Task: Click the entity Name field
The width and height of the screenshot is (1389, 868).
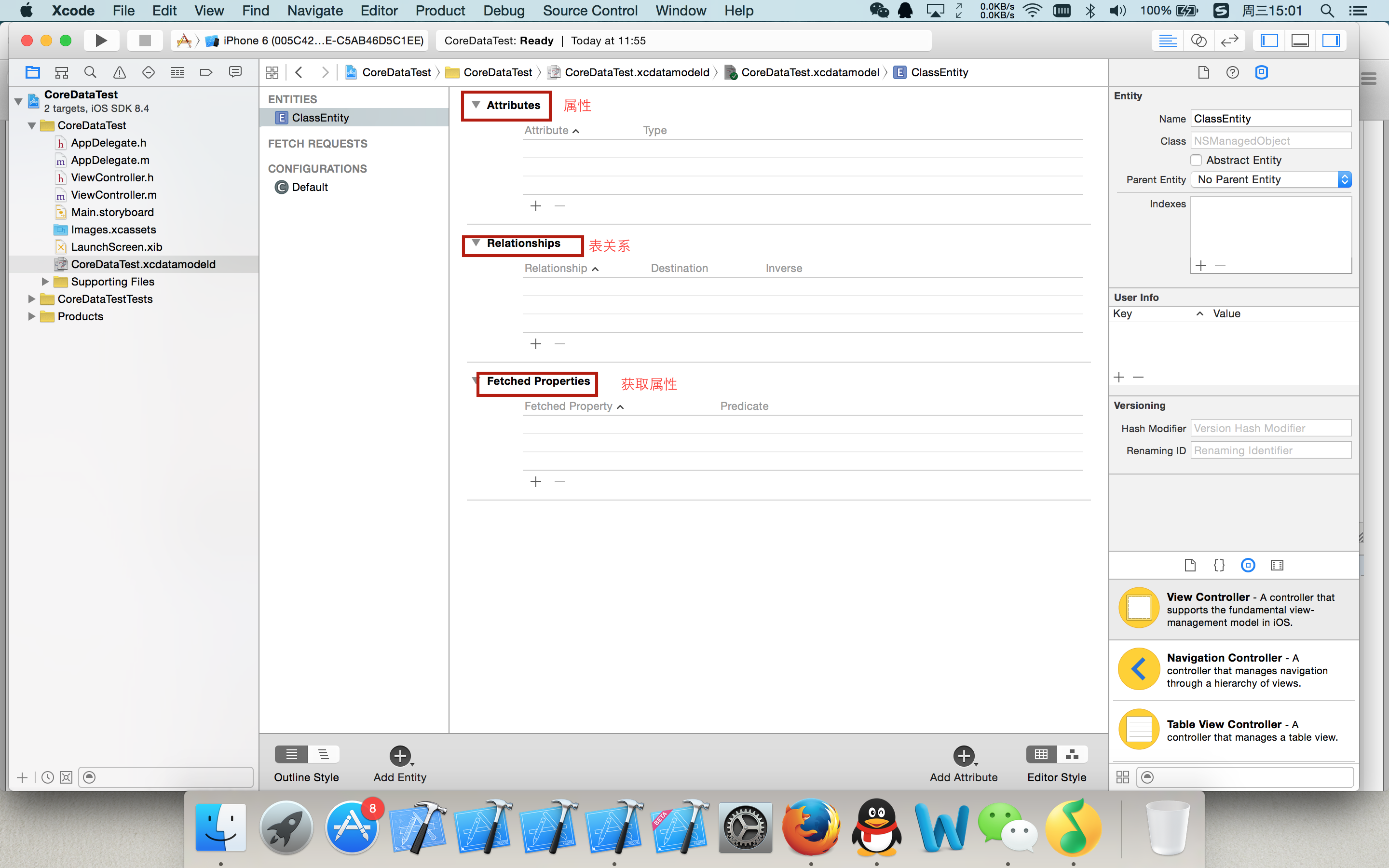Action: click(x=1271, y=119)
